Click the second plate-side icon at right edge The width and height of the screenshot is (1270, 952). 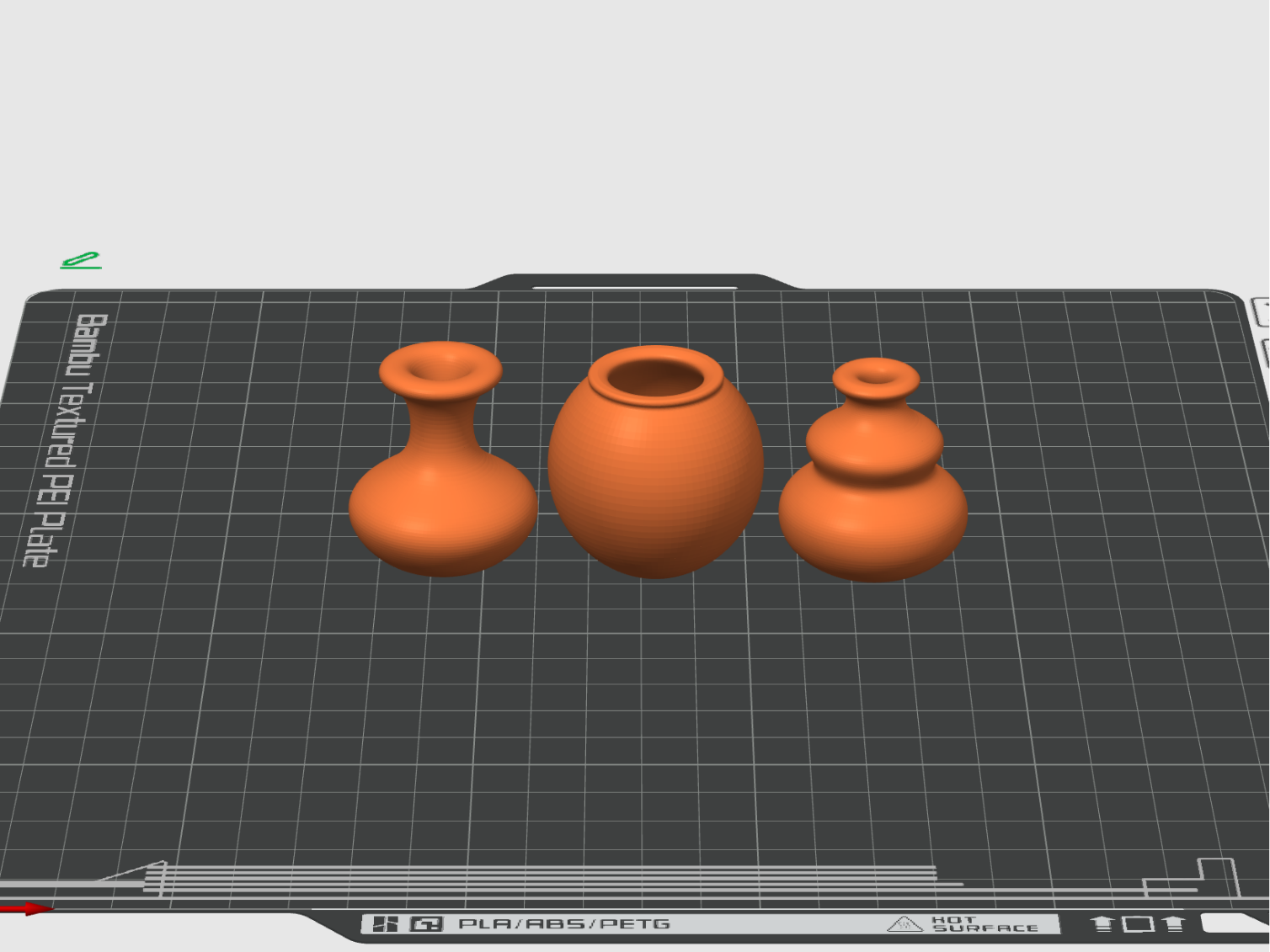pyautogui.click(x=1264, y=354)
